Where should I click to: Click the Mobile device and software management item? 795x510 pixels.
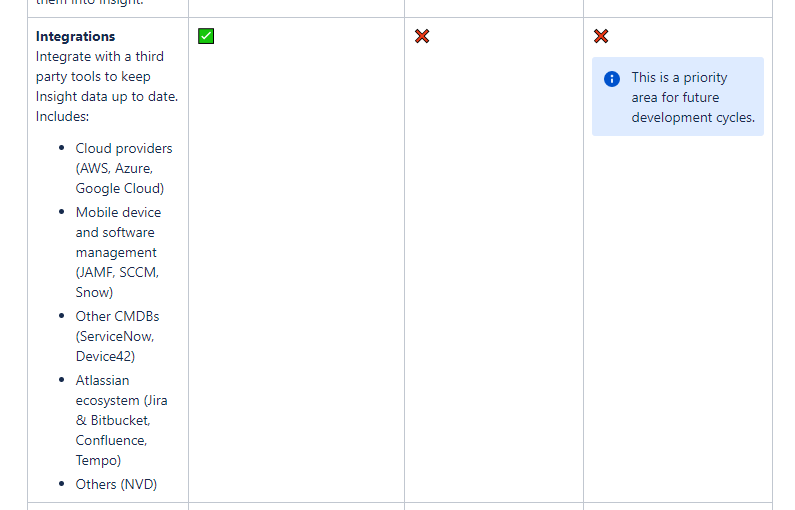[118, 252]
